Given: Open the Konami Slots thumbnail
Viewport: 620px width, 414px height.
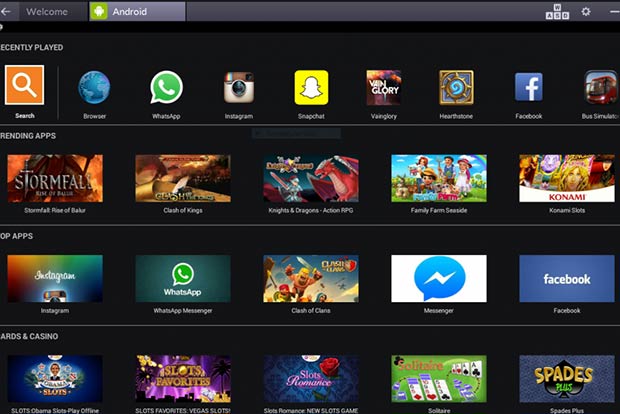Looking at the screenshot, I should (567, 178).
